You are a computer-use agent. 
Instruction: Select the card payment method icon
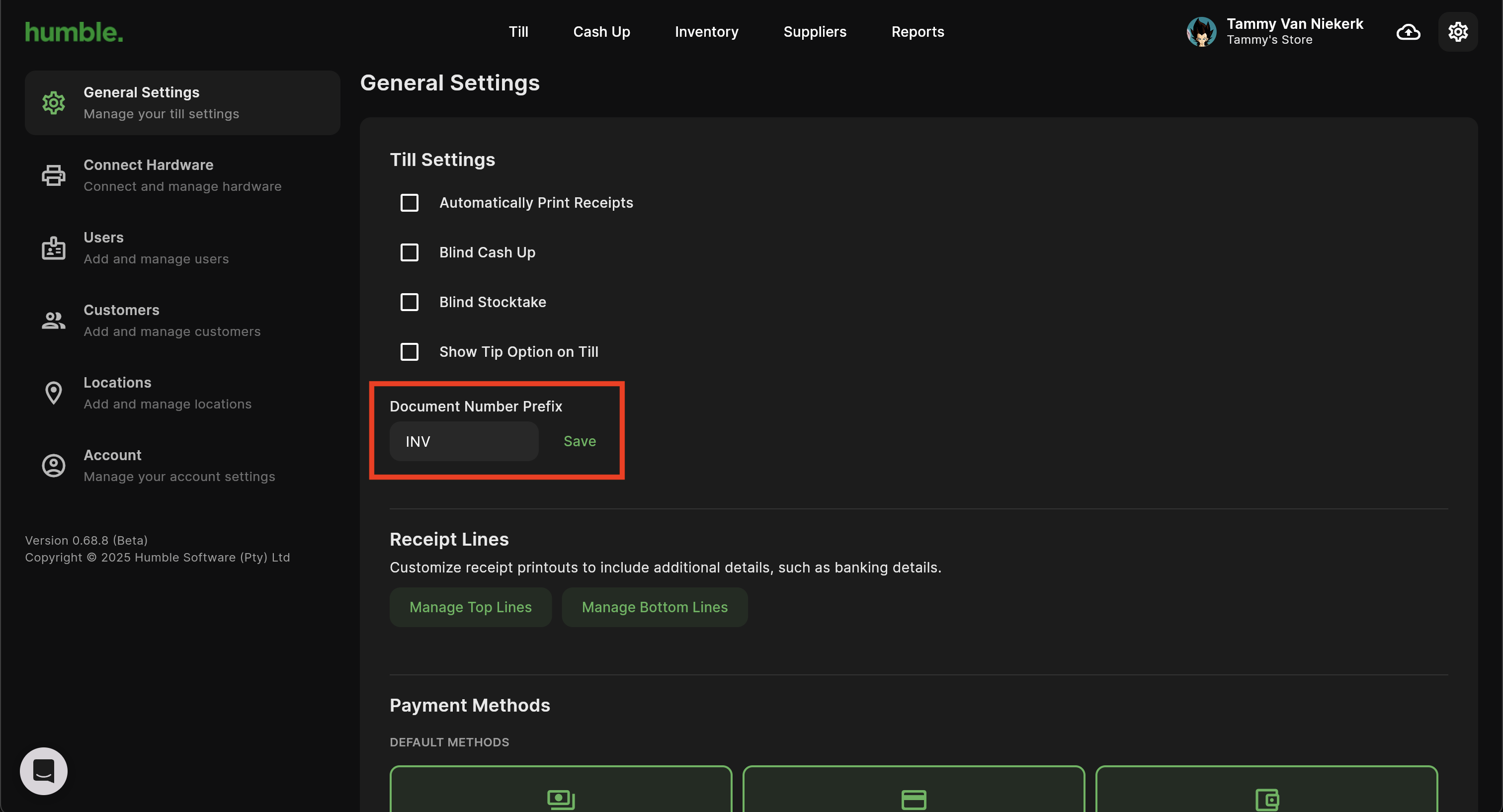tap(914, 799)
